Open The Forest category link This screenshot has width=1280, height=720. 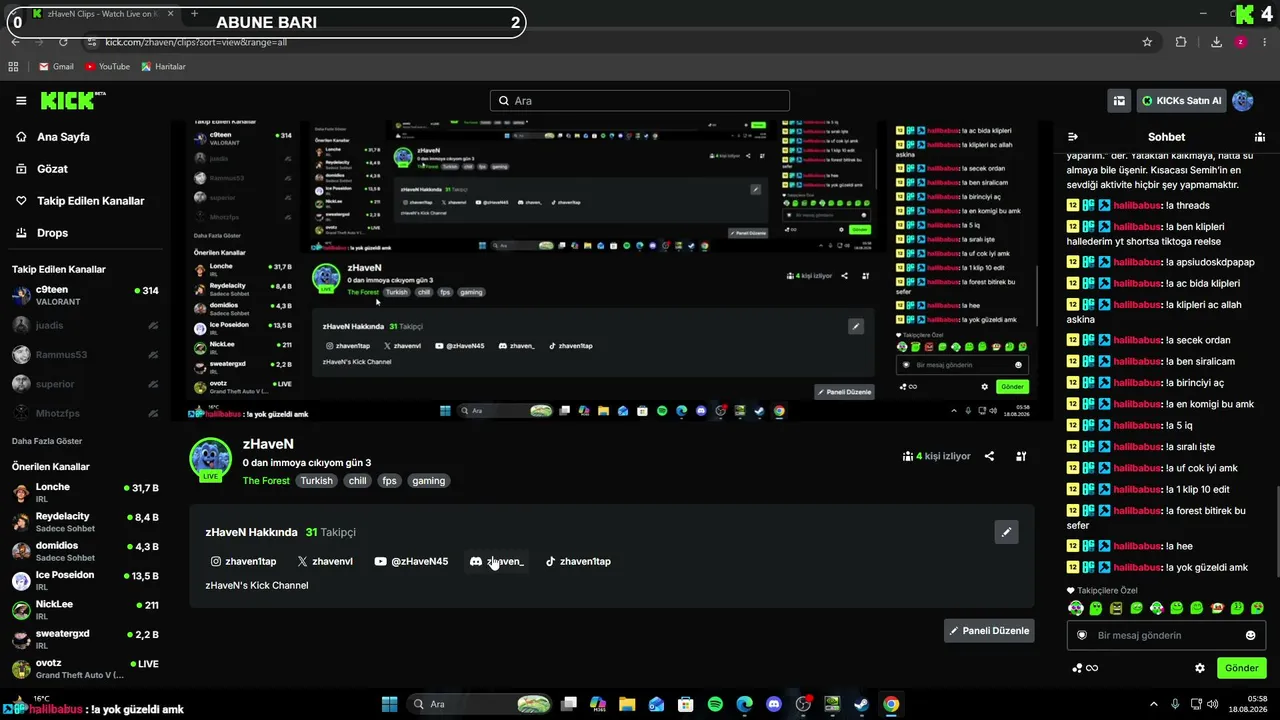(266, 481)
